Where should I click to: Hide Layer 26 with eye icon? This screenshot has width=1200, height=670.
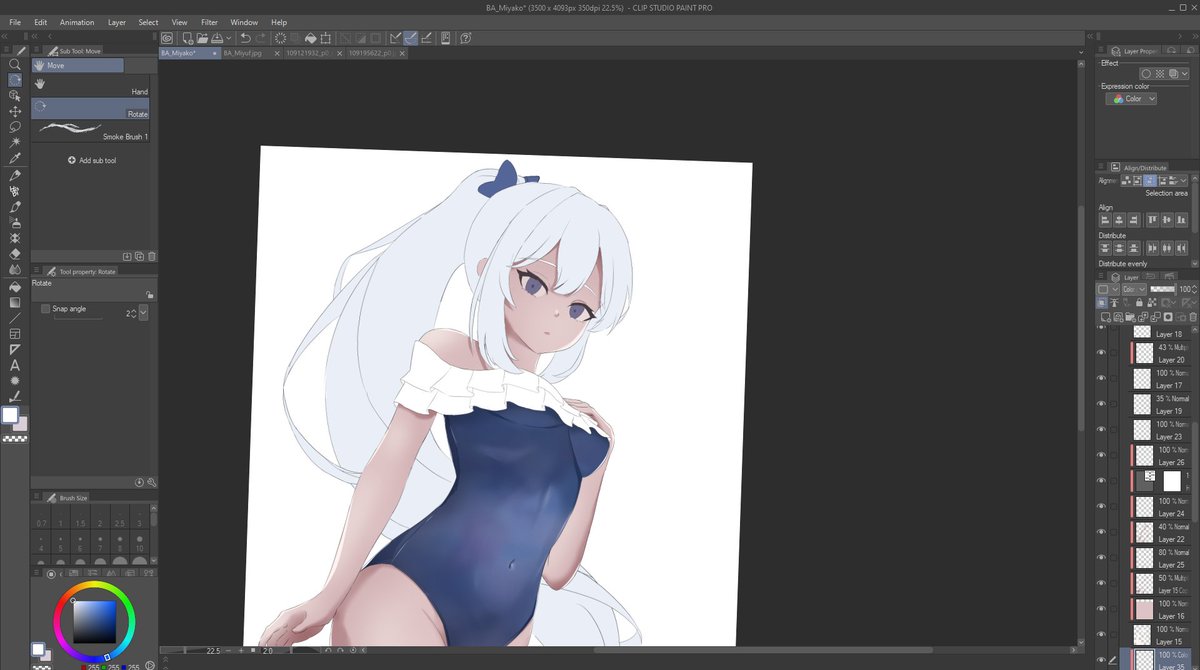point(1101,456)
